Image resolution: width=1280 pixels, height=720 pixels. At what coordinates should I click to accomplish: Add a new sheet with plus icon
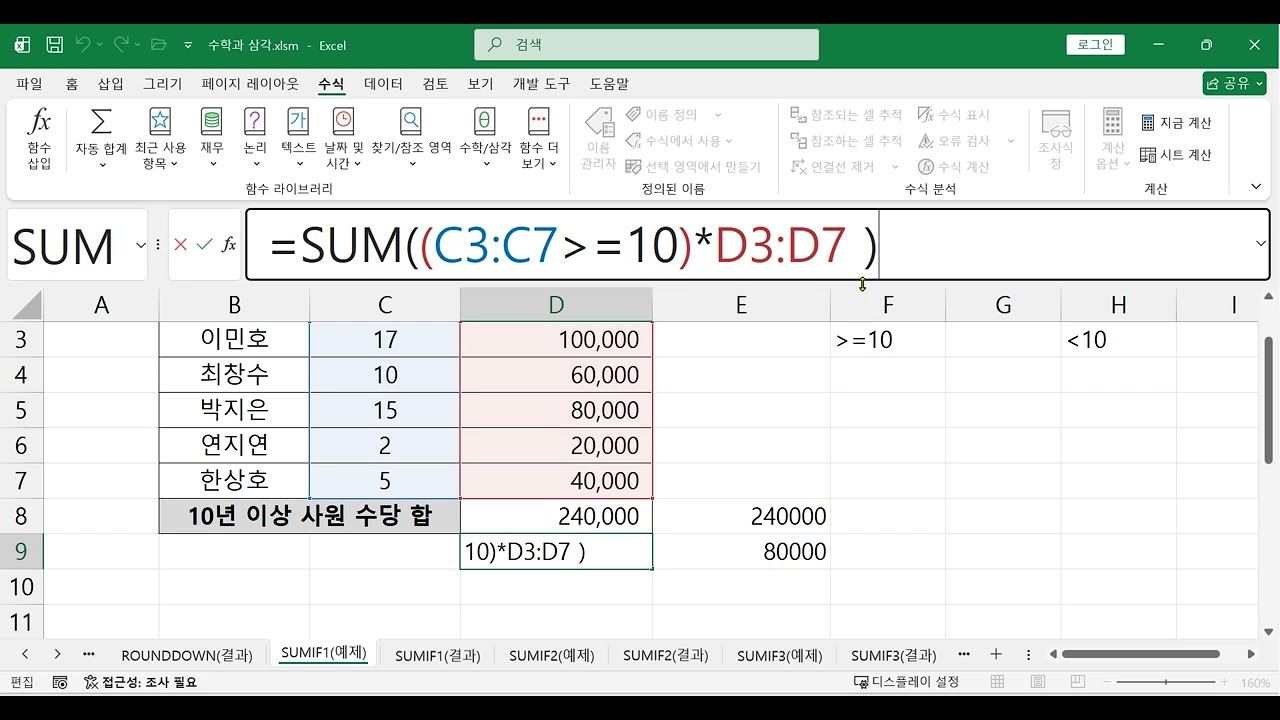pyautogui.click(x=996, y=654)
